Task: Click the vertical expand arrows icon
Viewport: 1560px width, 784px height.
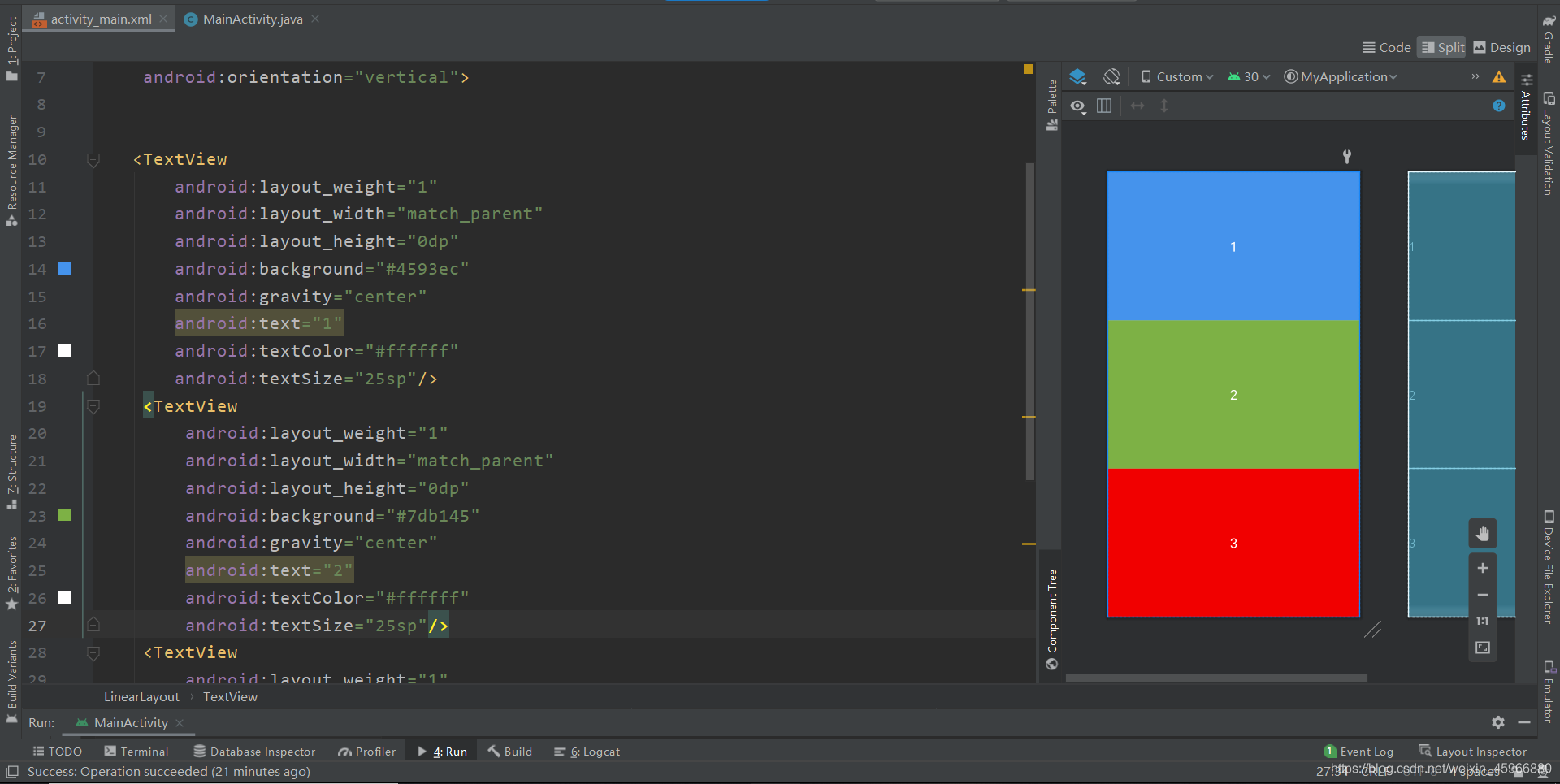Action: [x=1164, y=106]
